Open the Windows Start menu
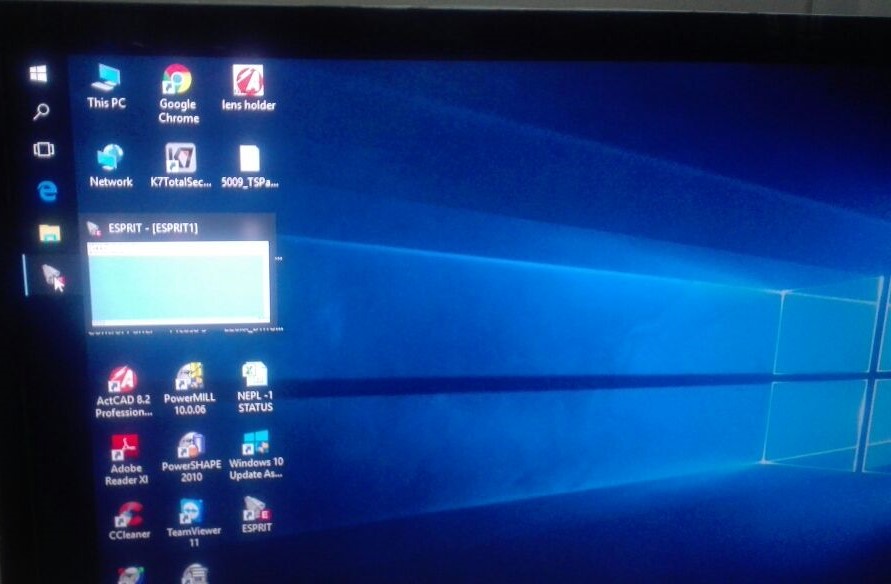Viewport: 891px width, 584px height. [39, 74]
